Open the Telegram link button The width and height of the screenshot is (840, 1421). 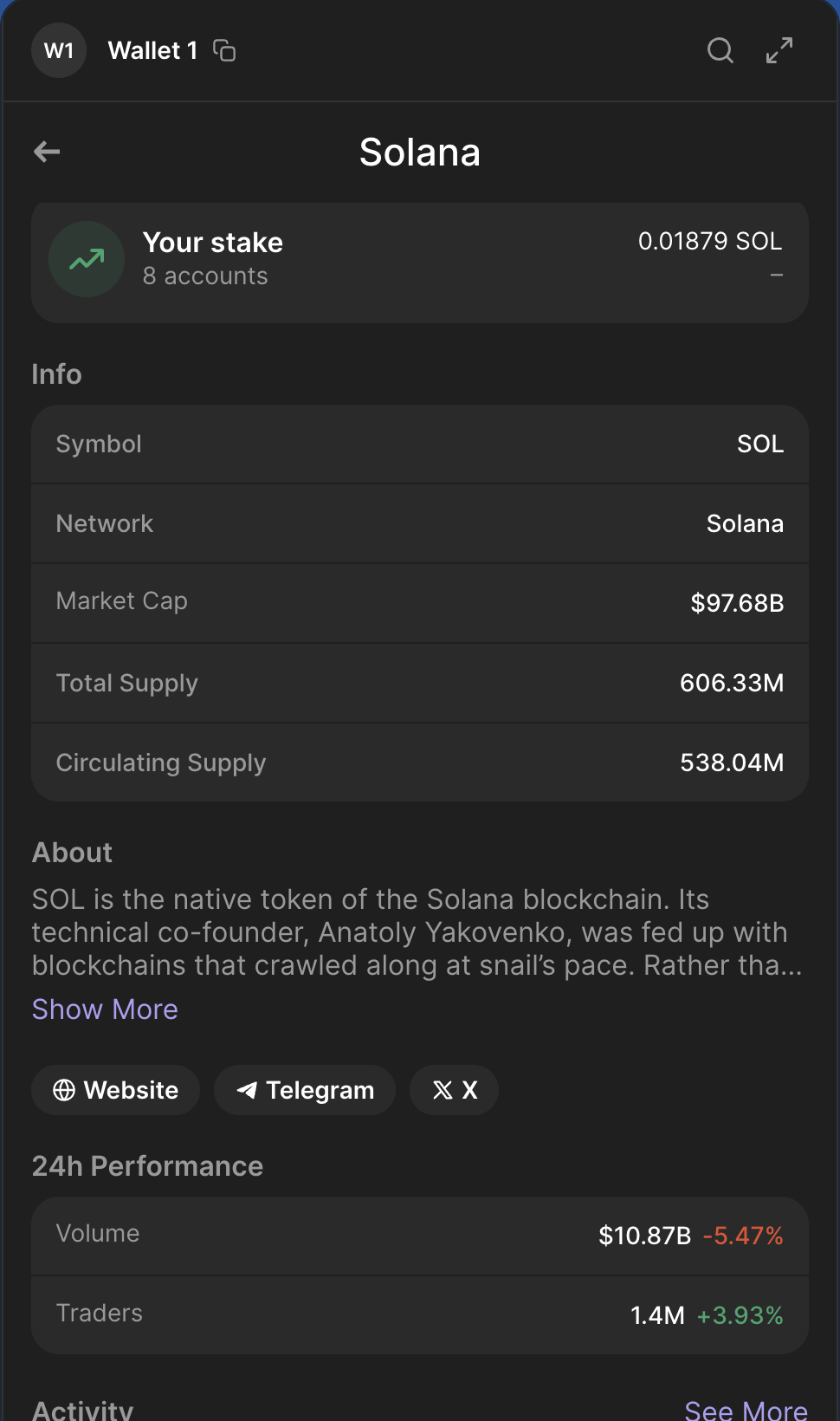(x=305, y=1090)
